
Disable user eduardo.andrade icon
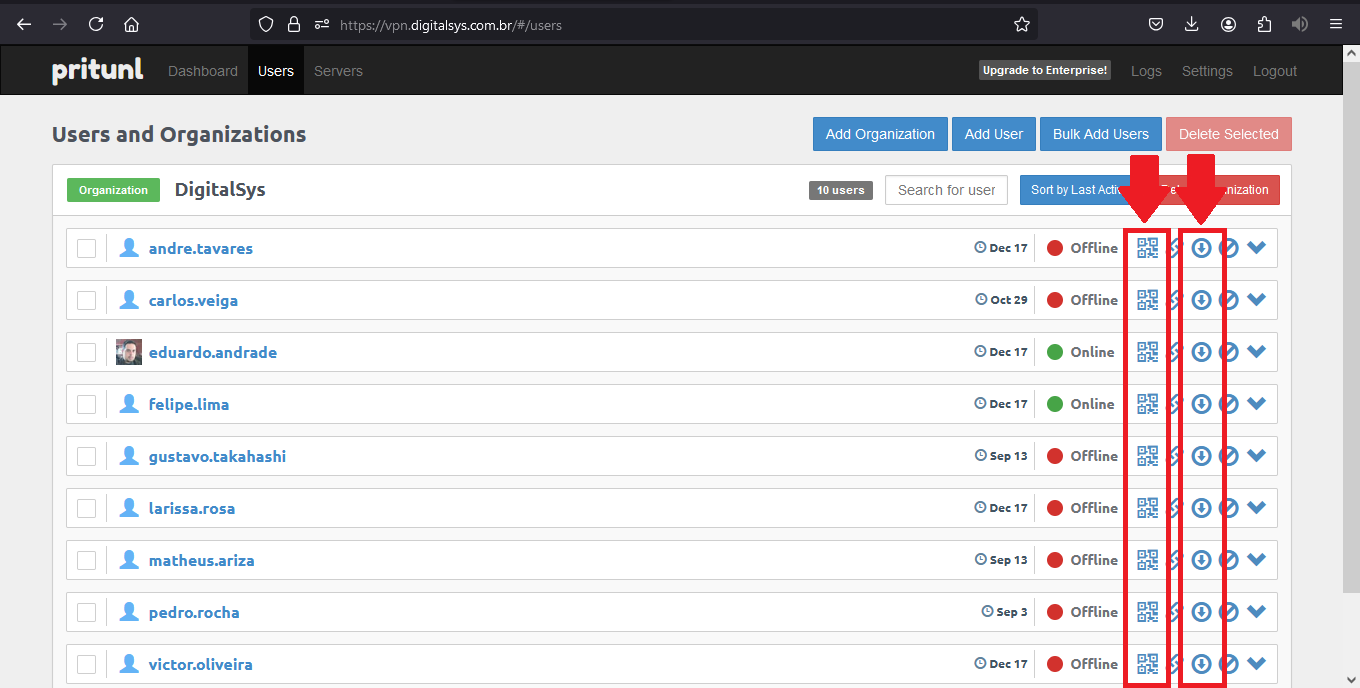pyautogui.click(x=1229, y=352)
